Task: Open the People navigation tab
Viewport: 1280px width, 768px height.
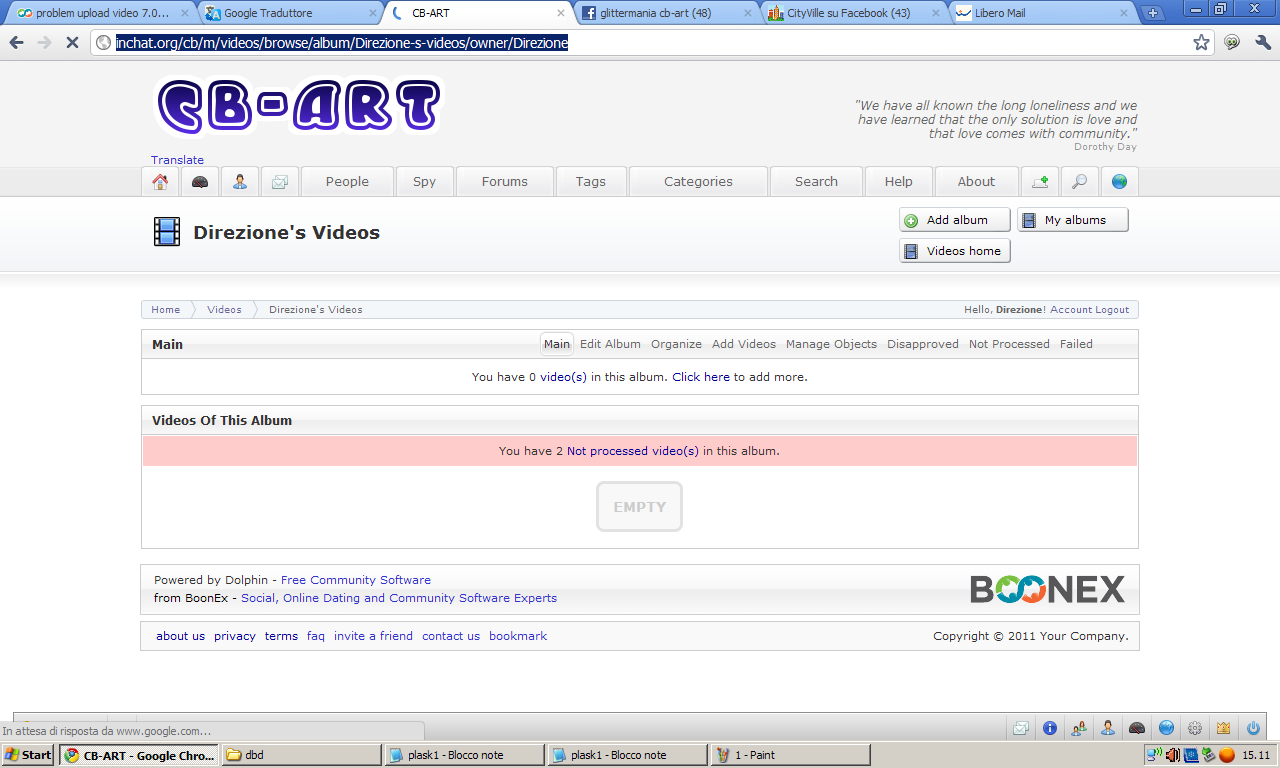Action: pos(347,182)
